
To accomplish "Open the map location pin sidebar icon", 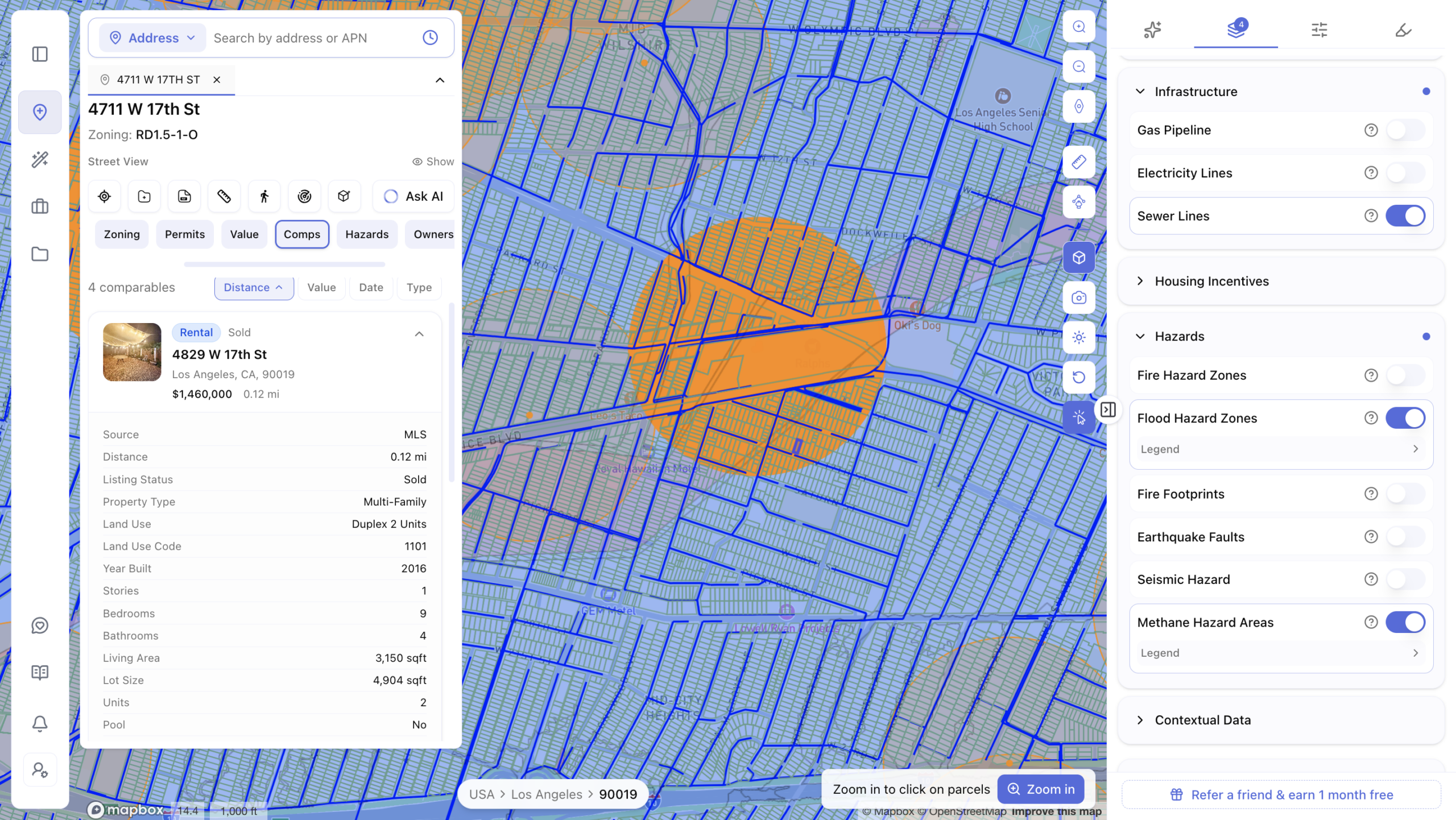I will (40, 112).
